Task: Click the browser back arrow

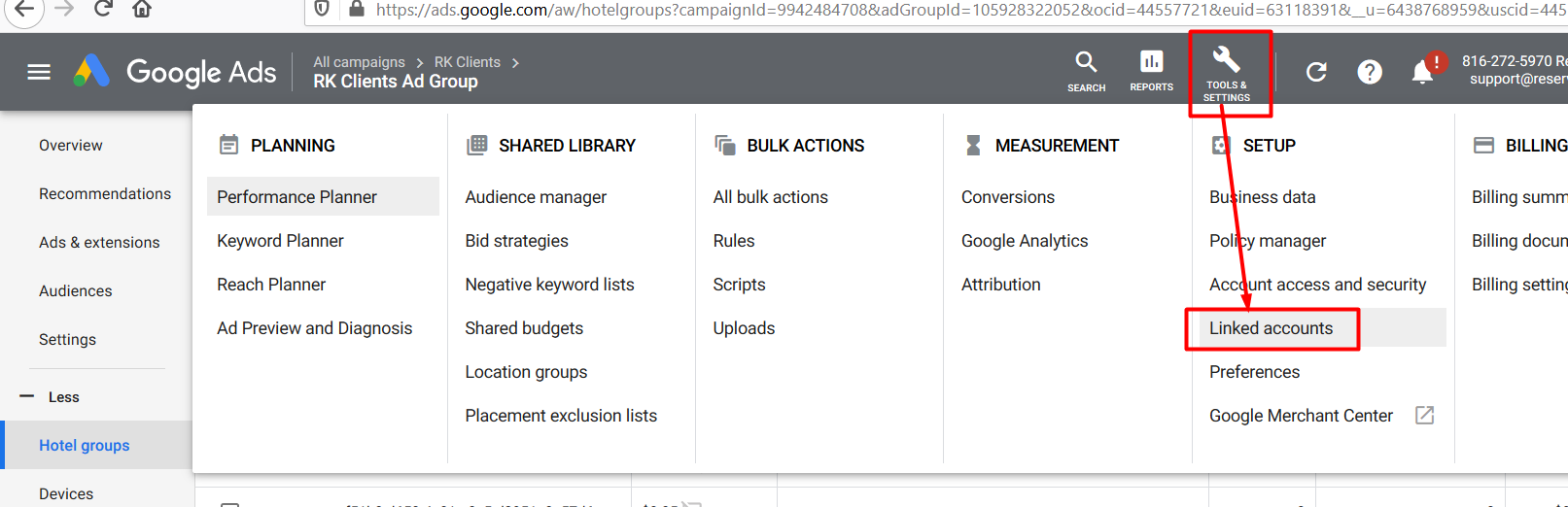Action: pos(23,9)
